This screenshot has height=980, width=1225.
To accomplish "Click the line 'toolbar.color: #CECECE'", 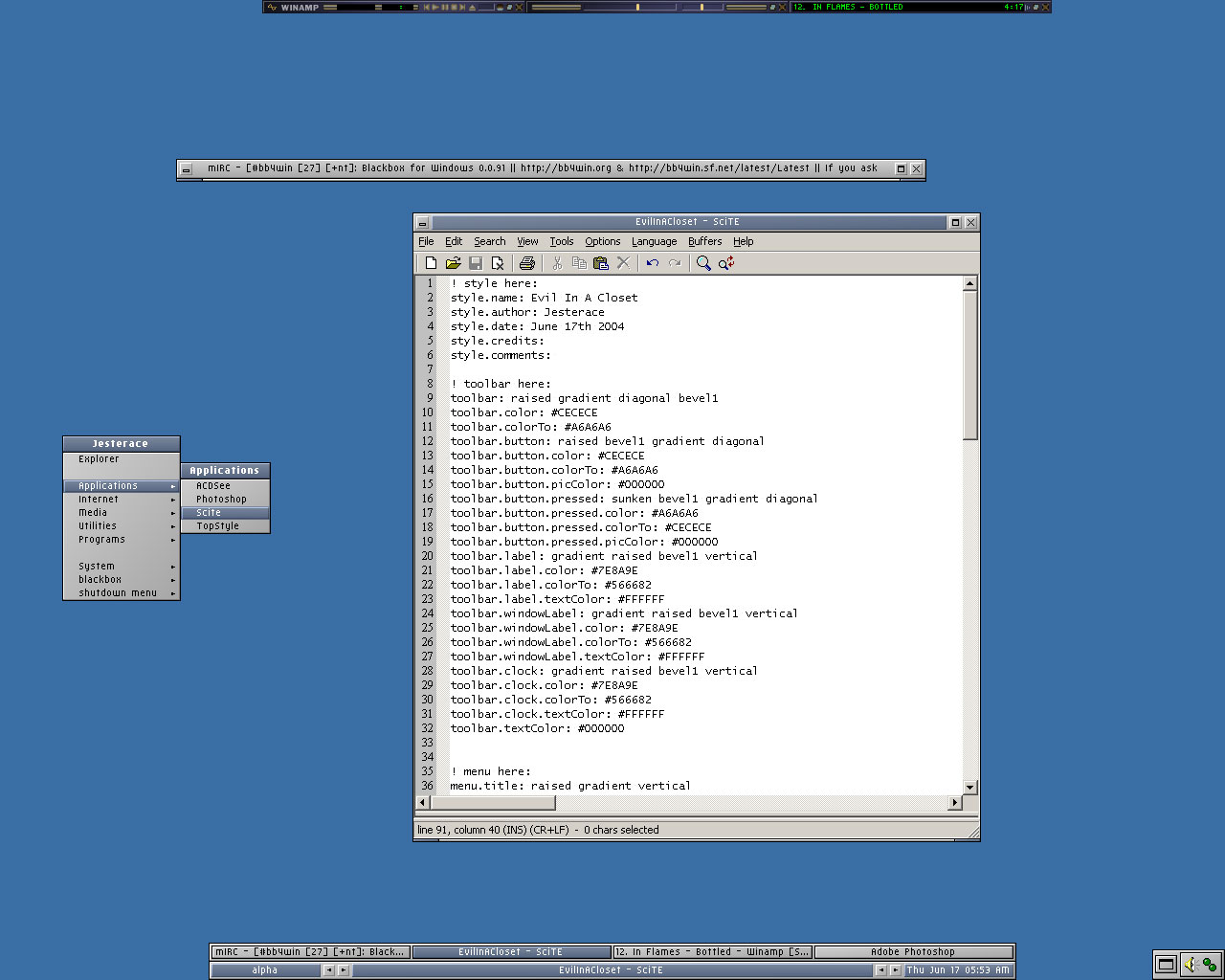I will pyautogui.click(x=524, y=412).
